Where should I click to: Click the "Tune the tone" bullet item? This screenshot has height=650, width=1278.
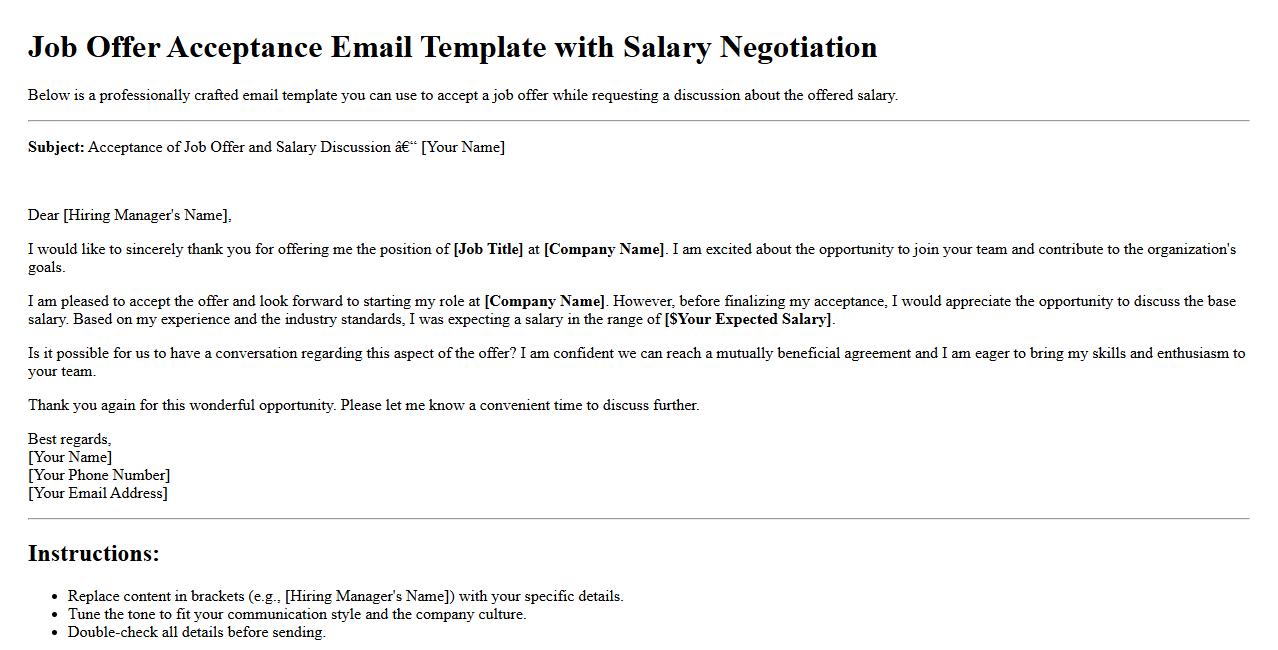[x=296, y=614]
